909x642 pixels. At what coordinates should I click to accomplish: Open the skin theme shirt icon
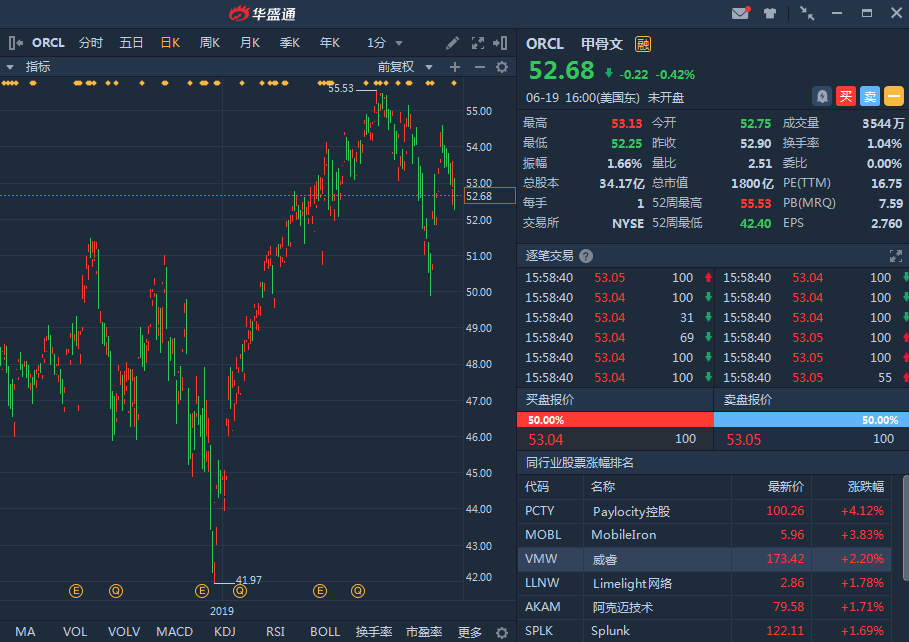pos(770,13)
